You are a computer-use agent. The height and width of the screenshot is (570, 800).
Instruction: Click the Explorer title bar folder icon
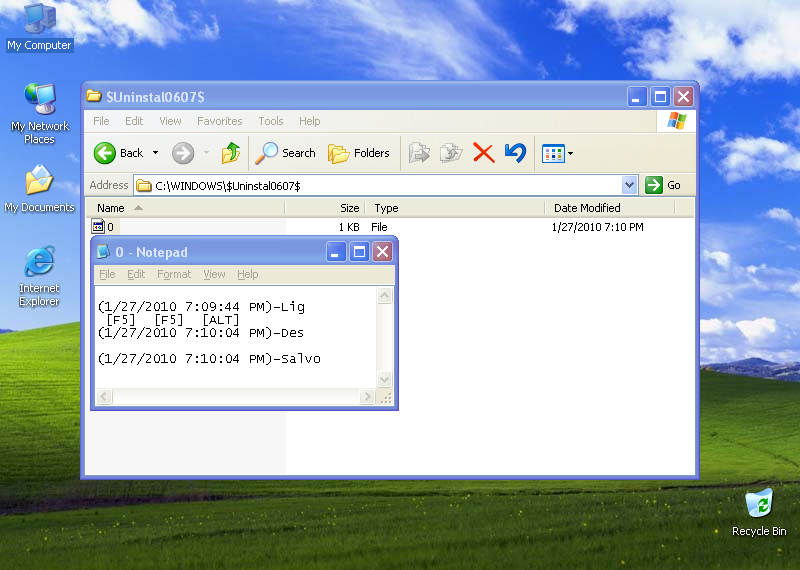(x=94, y=95)
